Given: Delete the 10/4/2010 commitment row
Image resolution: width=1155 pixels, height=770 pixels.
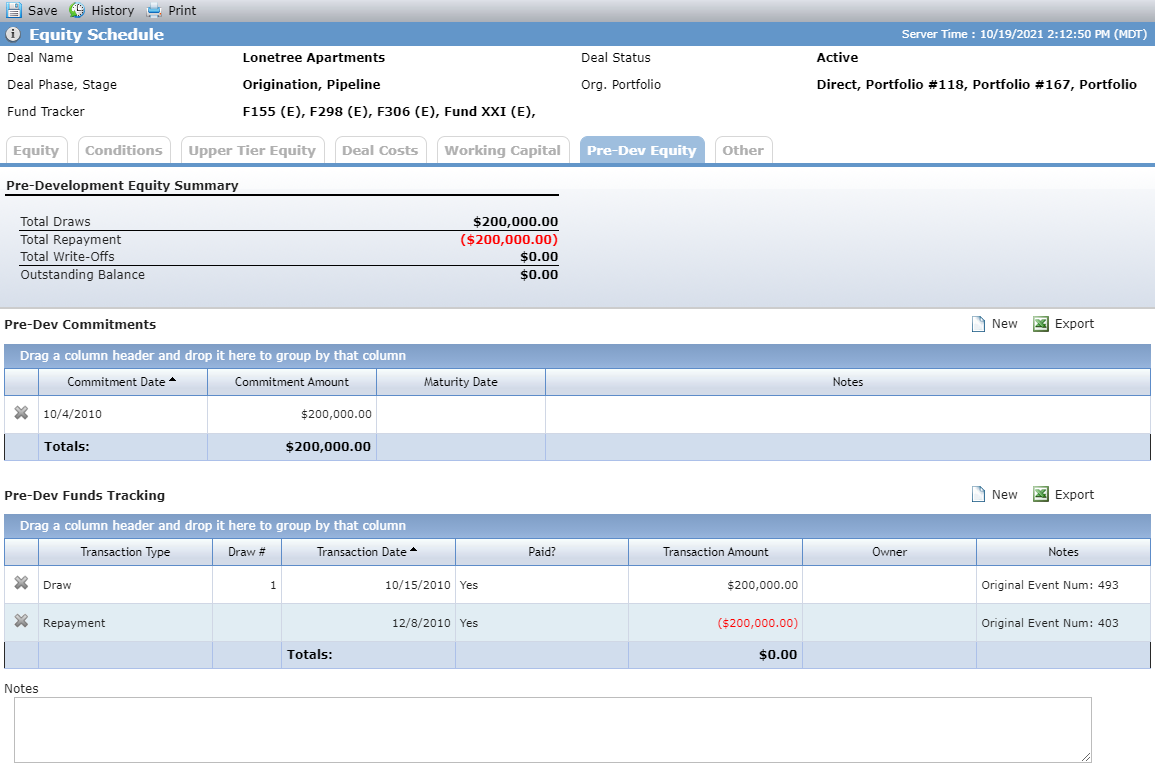Looking at the screenshot, I should (21, 413).
